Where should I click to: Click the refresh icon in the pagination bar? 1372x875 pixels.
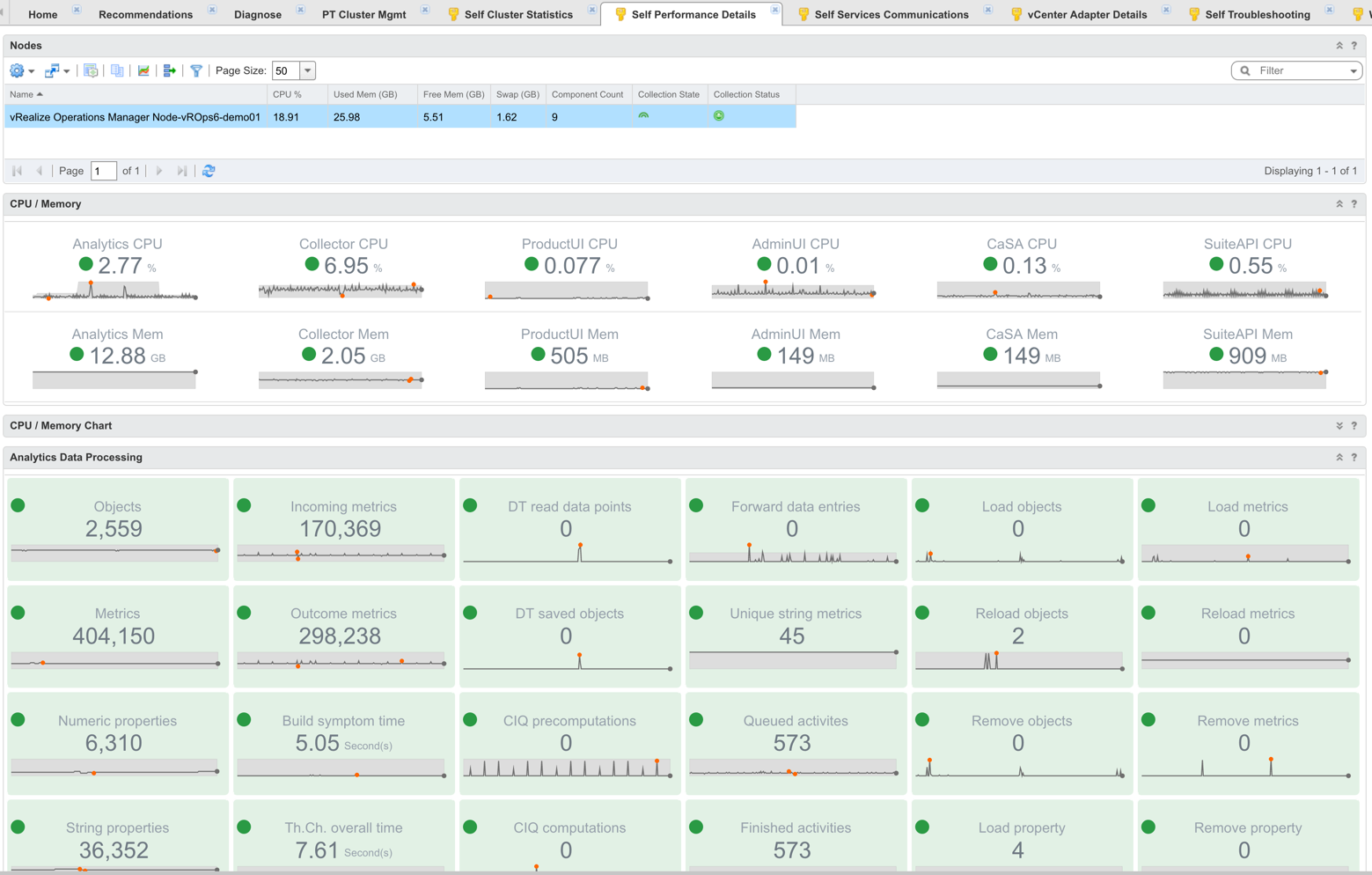pos(209,171)
